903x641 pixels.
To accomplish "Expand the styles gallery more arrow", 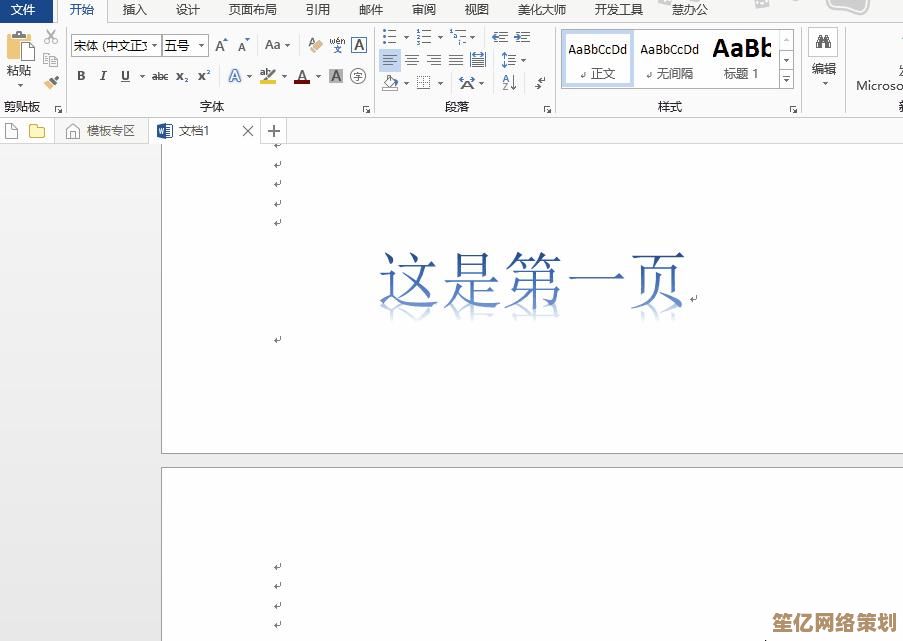I will 787,78.
